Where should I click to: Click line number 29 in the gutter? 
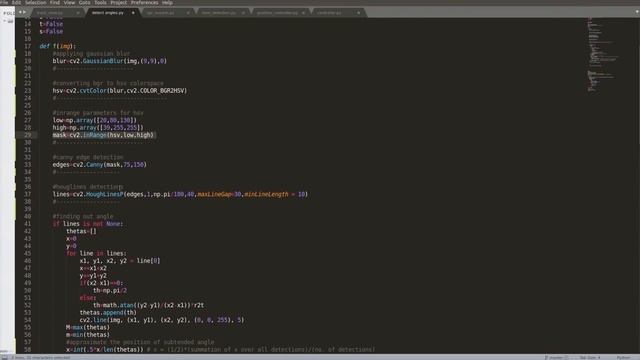tap(27, 135)
